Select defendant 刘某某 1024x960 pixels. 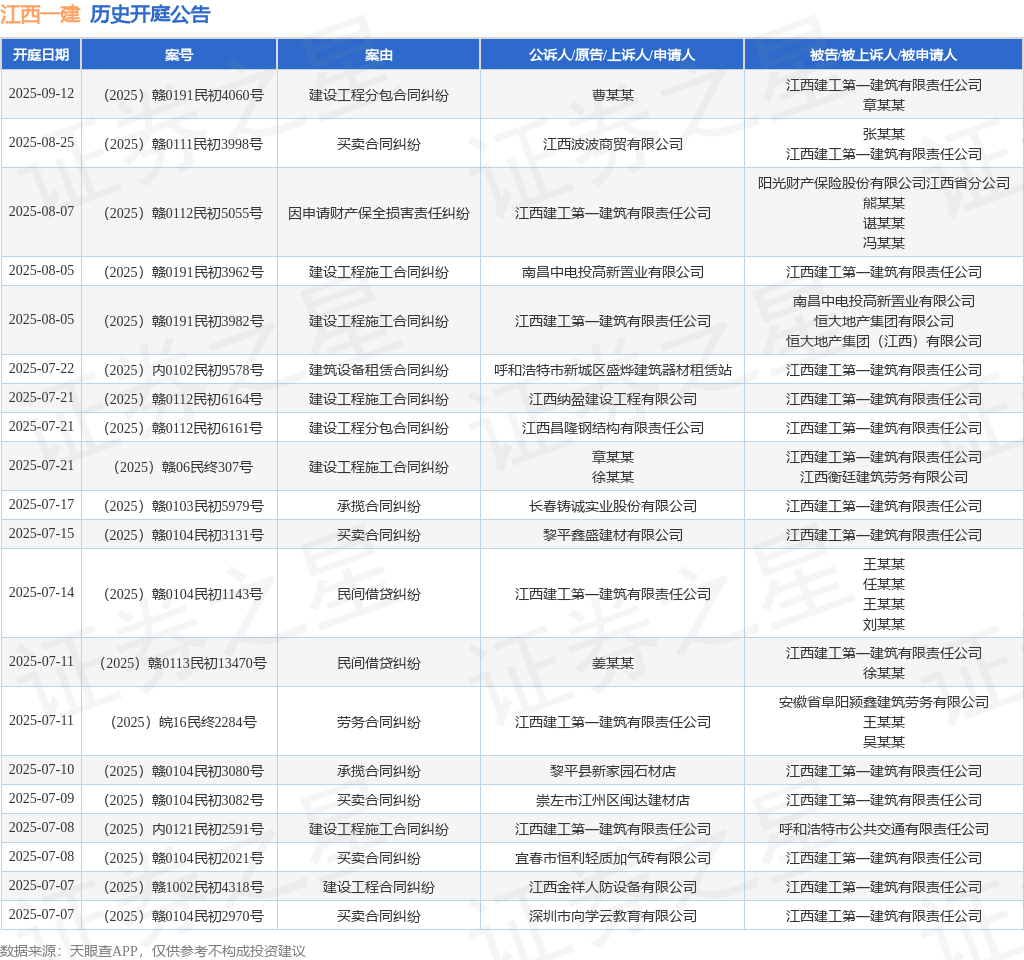pyautogui.click(x=884, y=625)
